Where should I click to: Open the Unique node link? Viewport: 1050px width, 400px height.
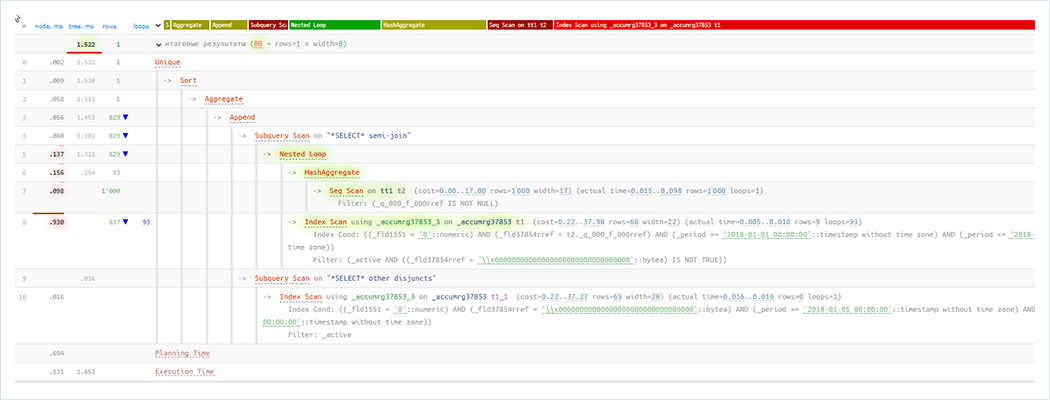[168, 63]
